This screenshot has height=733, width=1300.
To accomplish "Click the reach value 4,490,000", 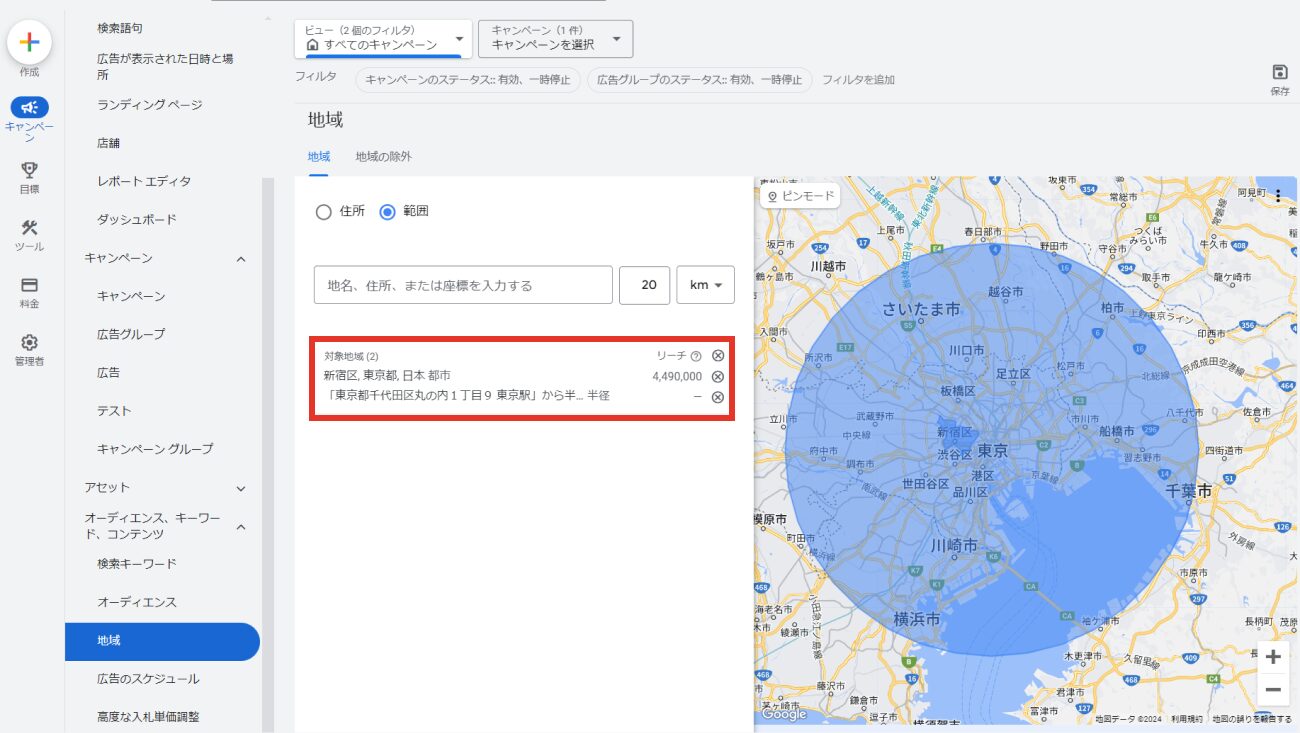I will [x=677, y=377].
